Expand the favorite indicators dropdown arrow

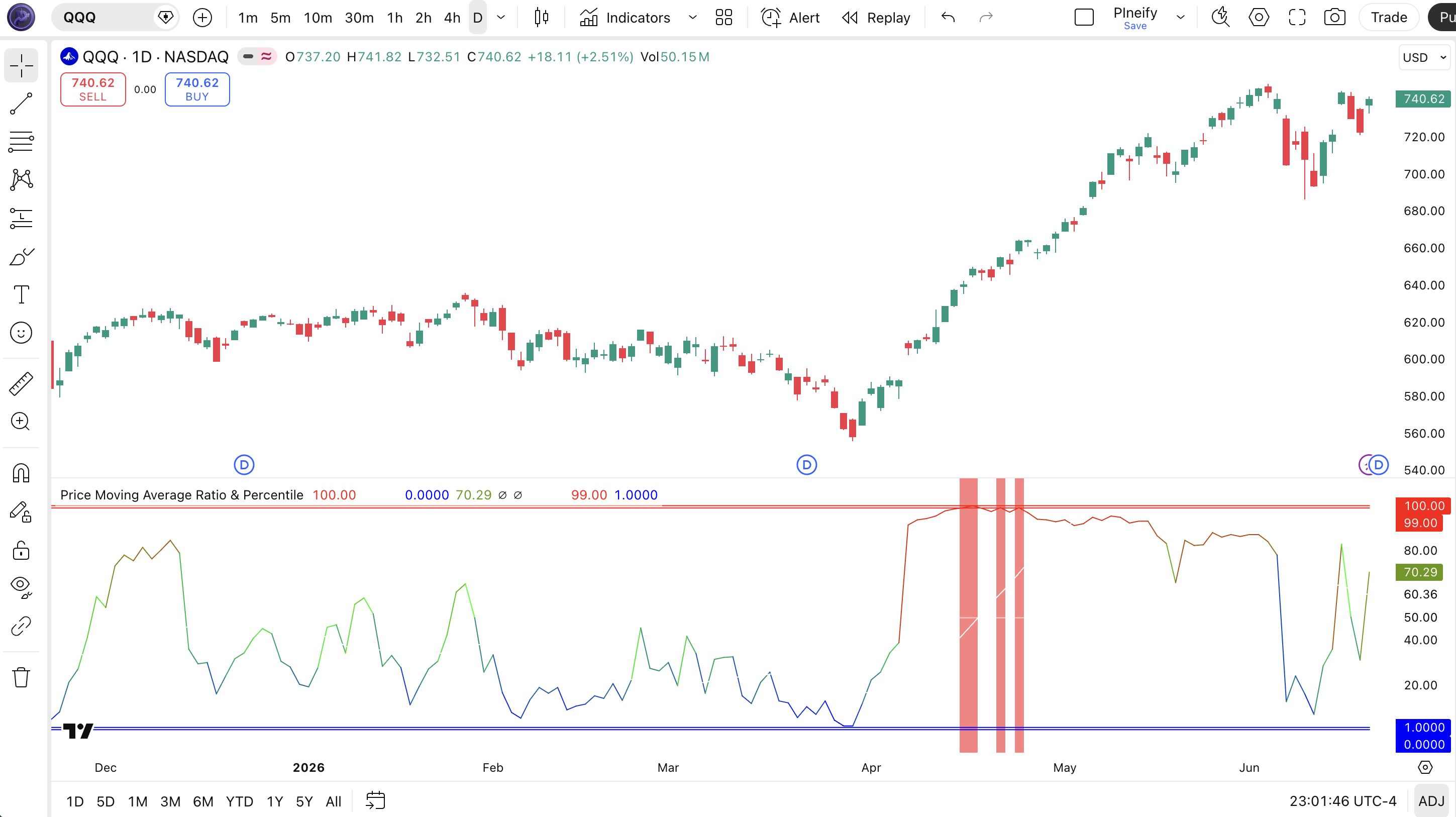coord(692,18)
